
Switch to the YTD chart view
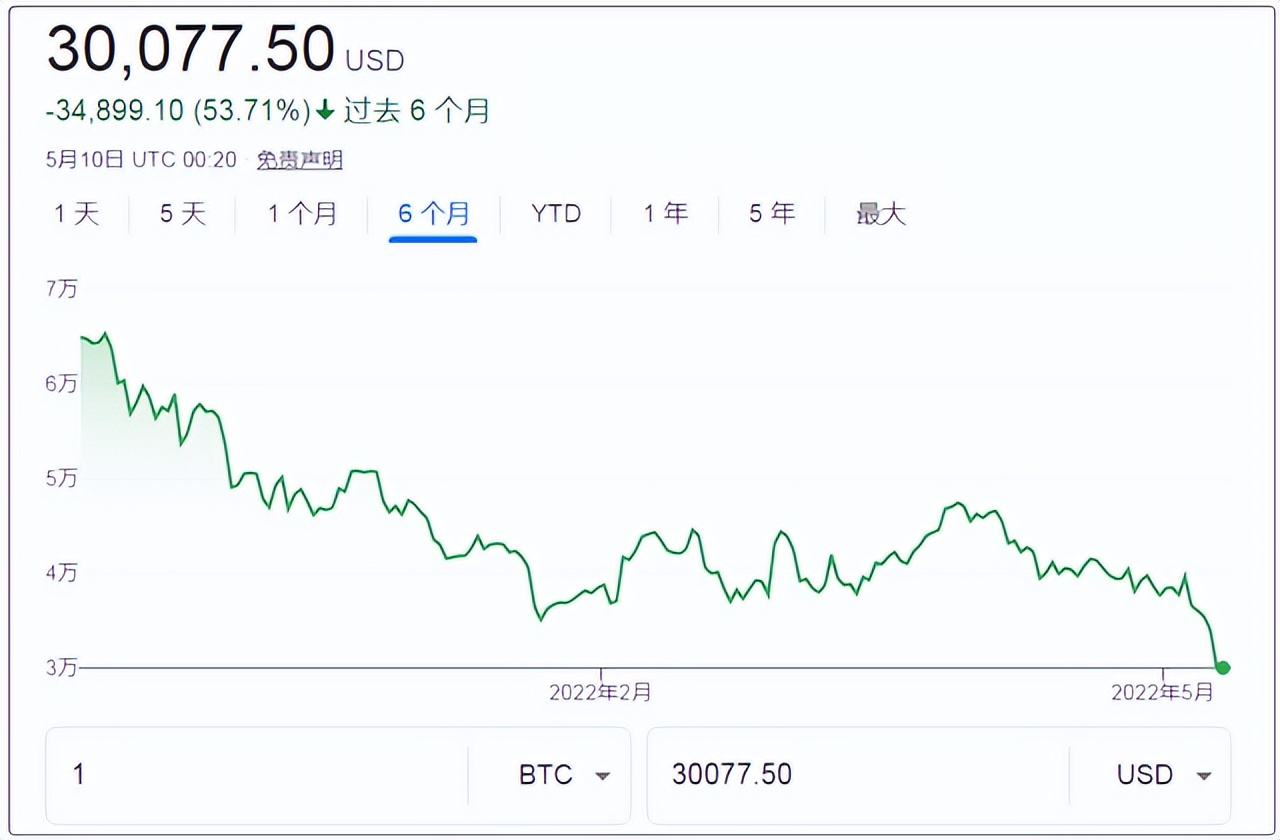tap(556, 213)
